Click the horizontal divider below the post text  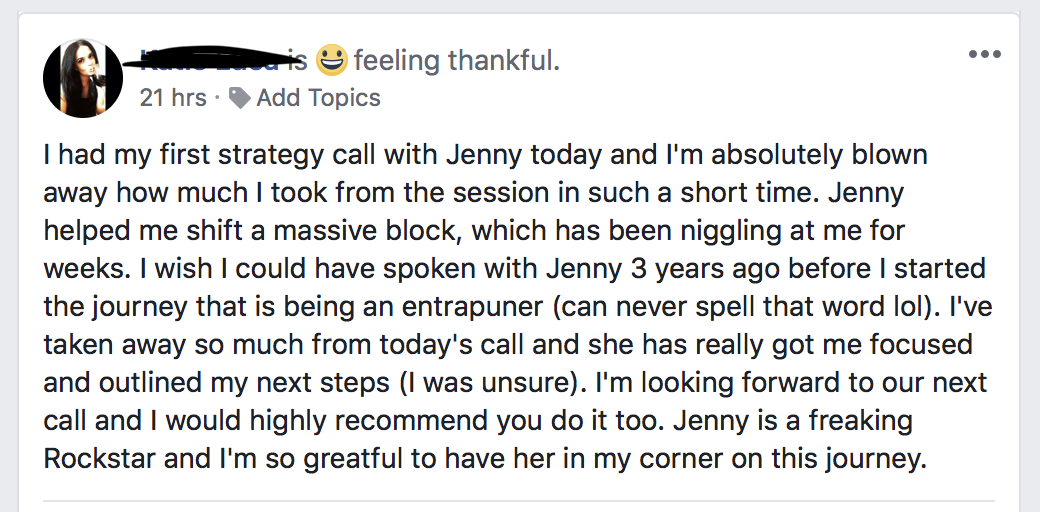[x=519, y=501]
